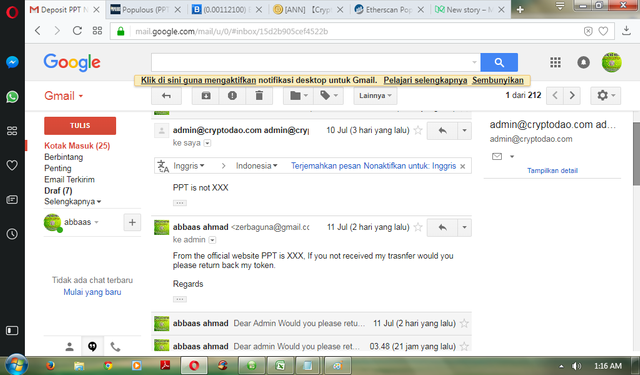Open the Google apps grid
The width and height of the screenshot is (640, 375).
555,62
